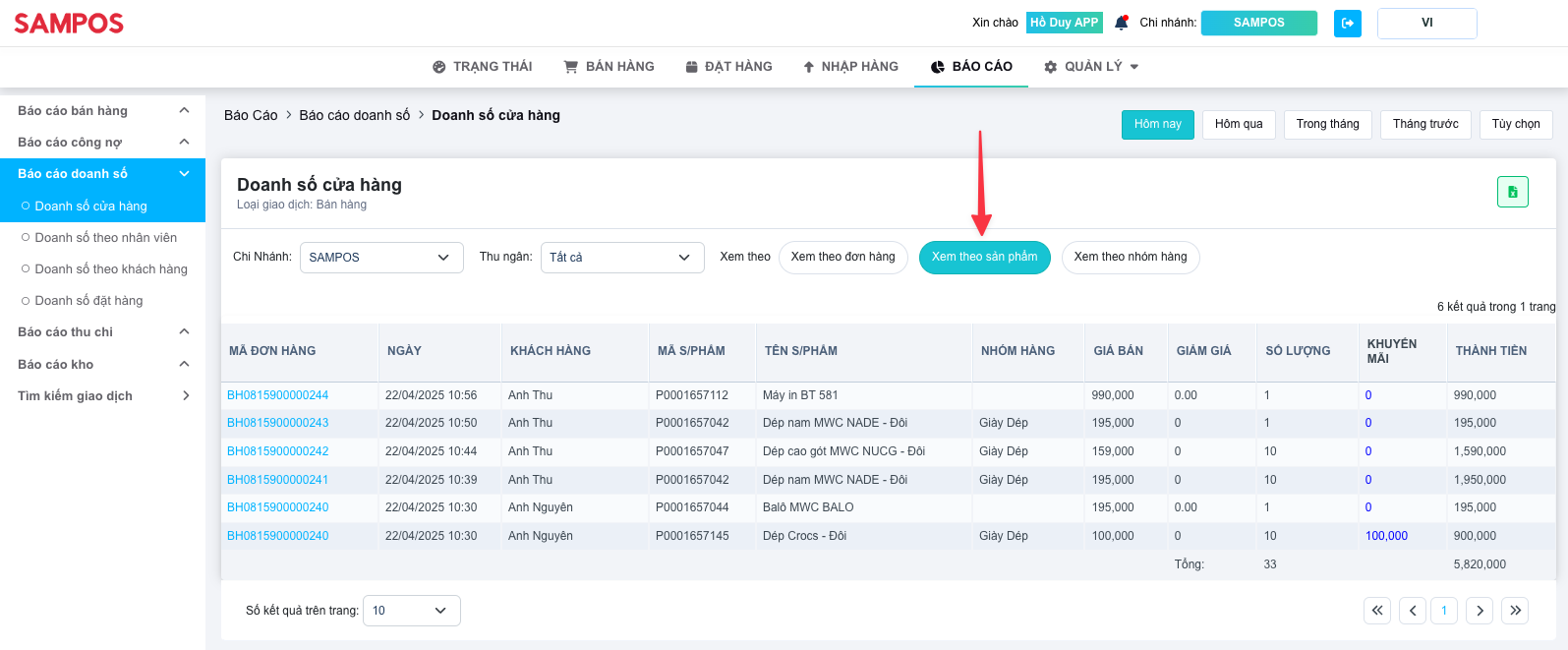
Task: Open results per page dropdown
Action: pos(411,611)
